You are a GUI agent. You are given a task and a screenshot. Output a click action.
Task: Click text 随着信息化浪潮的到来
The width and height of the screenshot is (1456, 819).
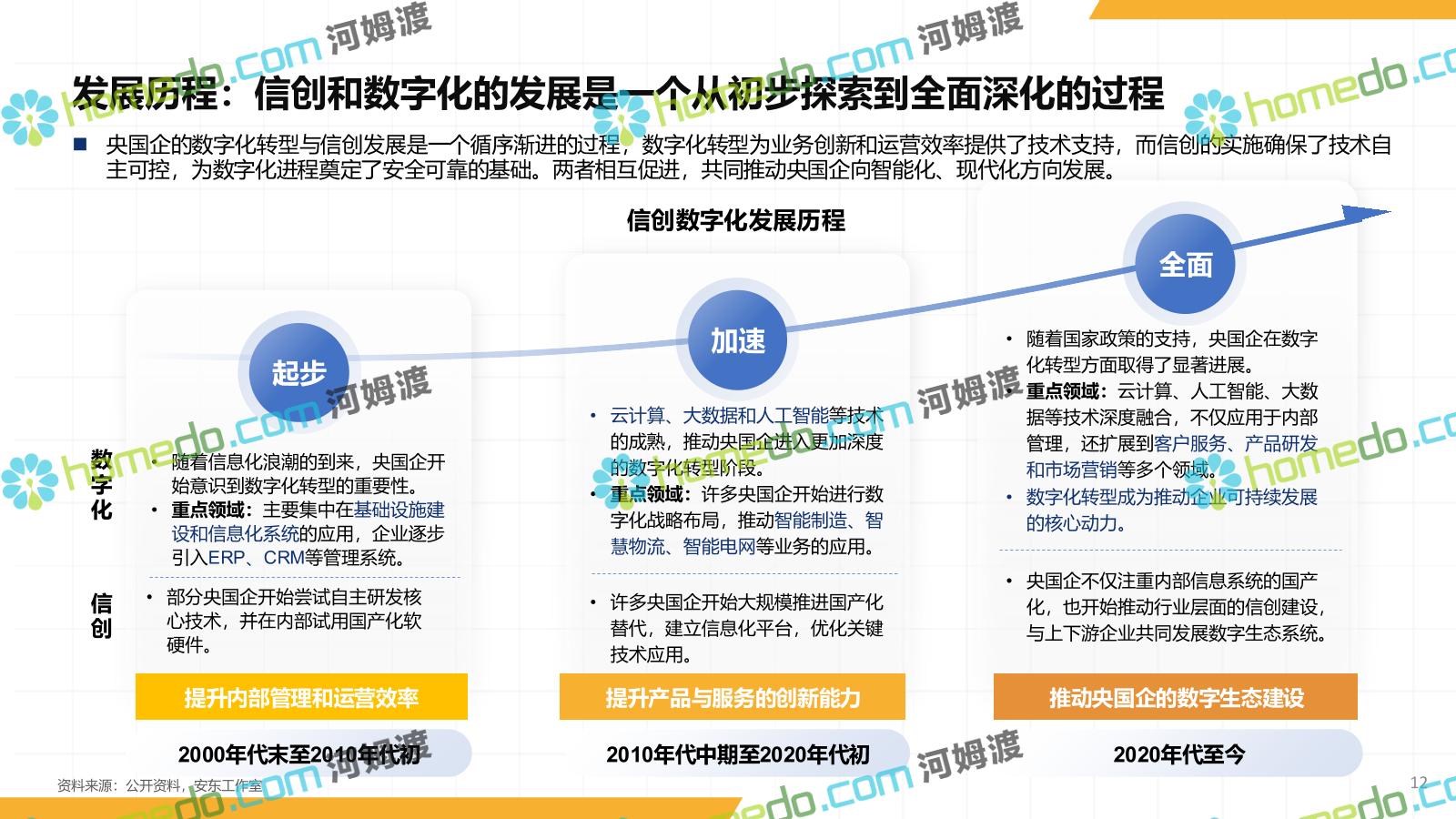pyautogui.click(x=263, y=462)
